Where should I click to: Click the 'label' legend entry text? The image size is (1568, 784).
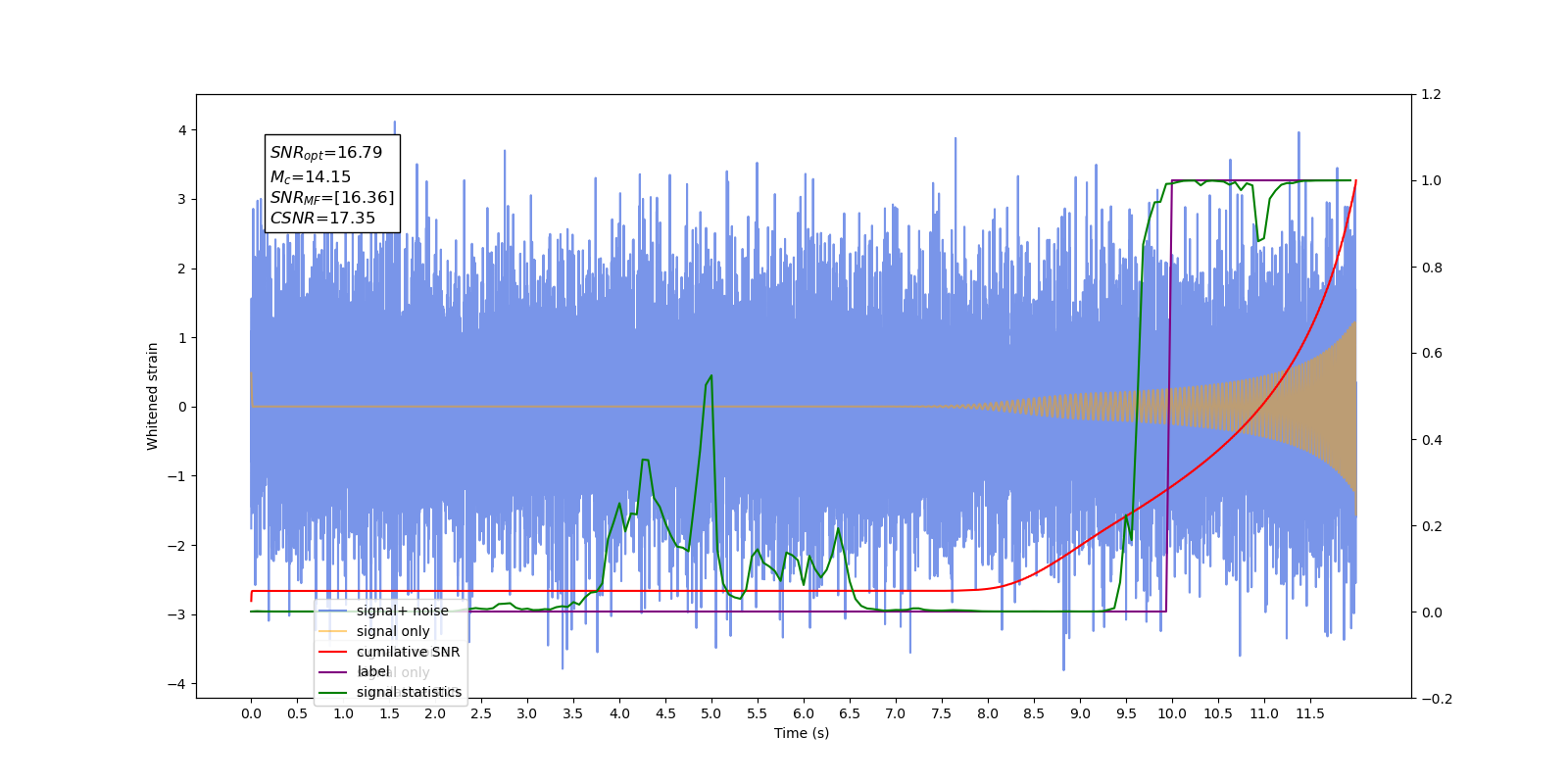[372, 671]
